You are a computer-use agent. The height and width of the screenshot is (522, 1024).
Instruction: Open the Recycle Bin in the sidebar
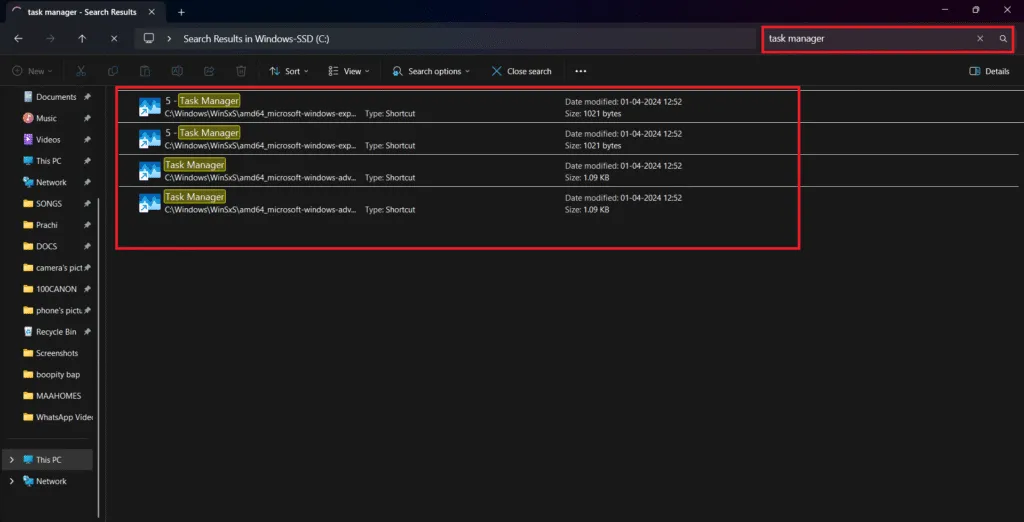point(56,332)
